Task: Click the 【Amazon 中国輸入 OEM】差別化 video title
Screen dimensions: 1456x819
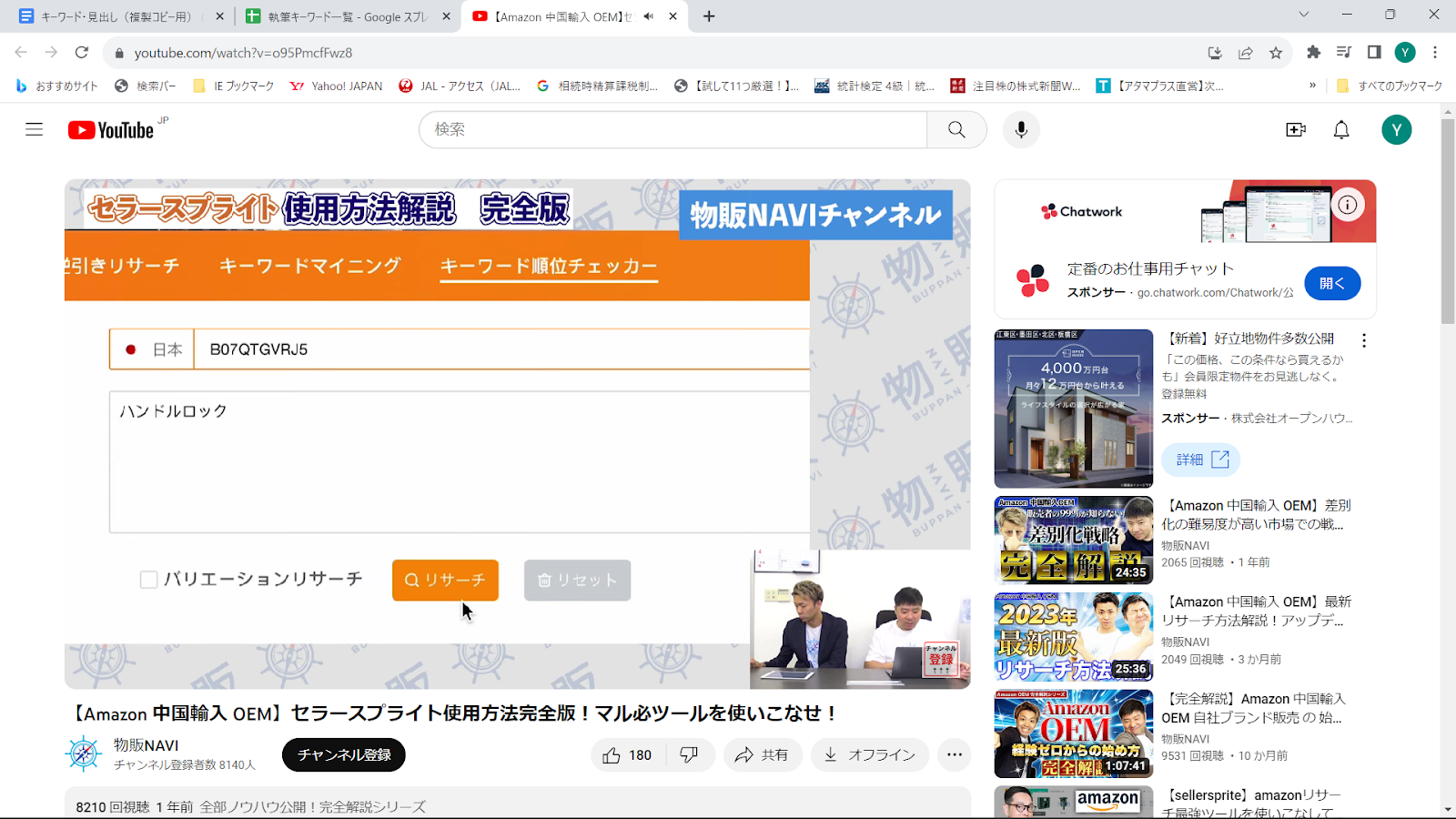Action: (x=1256, y=514)
